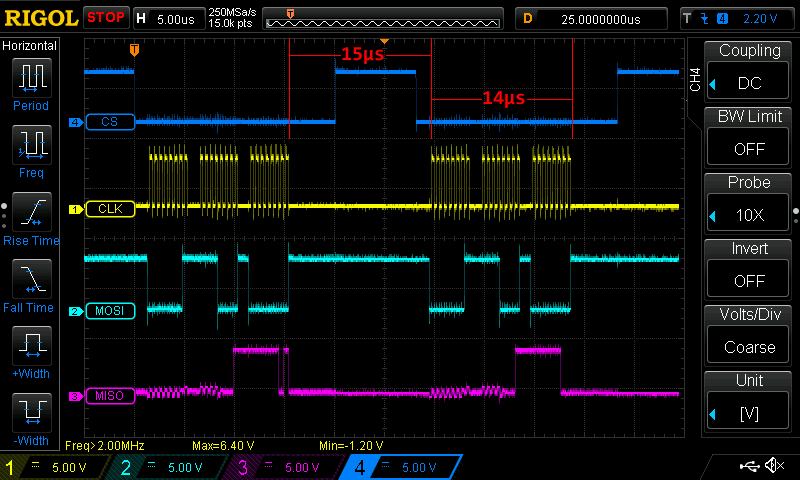Click the trigger source channel 4 badge
The width and height of the screenshot is (800, 480).
[722, 19]
